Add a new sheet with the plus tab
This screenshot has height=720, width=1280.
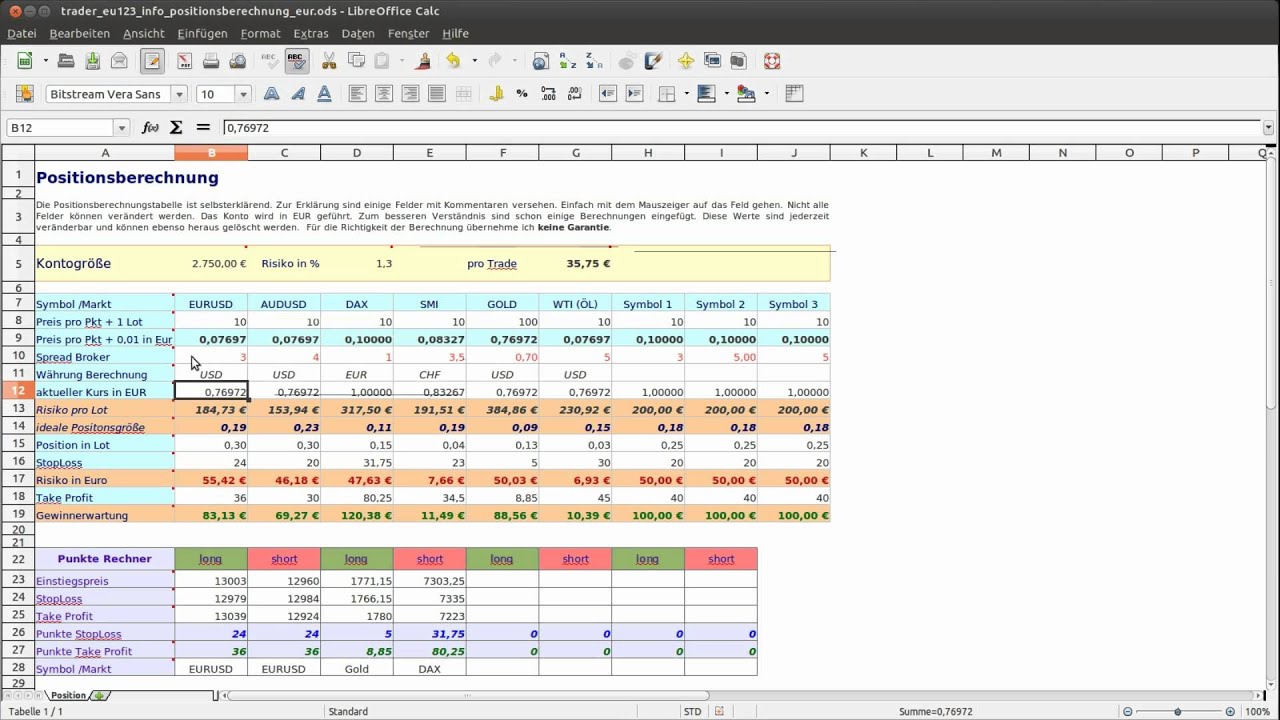(100, 695)
